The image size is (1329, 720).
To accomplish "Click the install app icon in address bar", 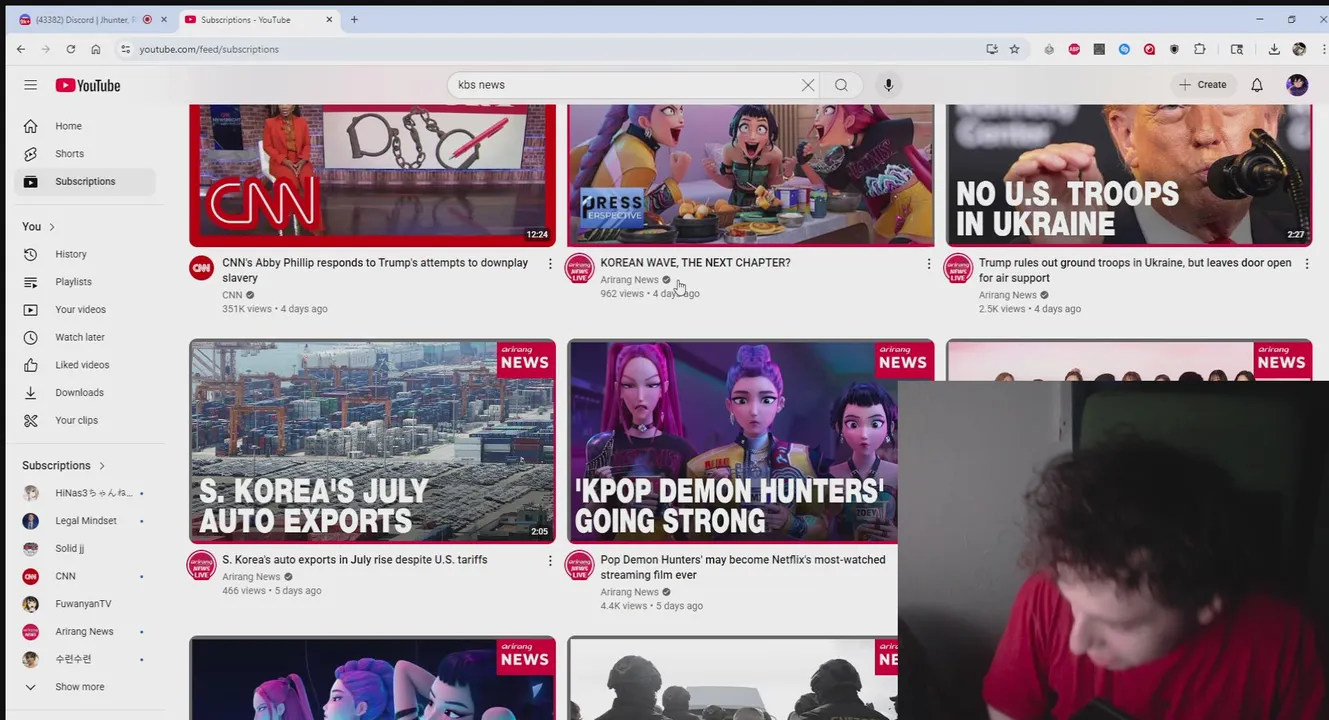I will coord(991,49).
